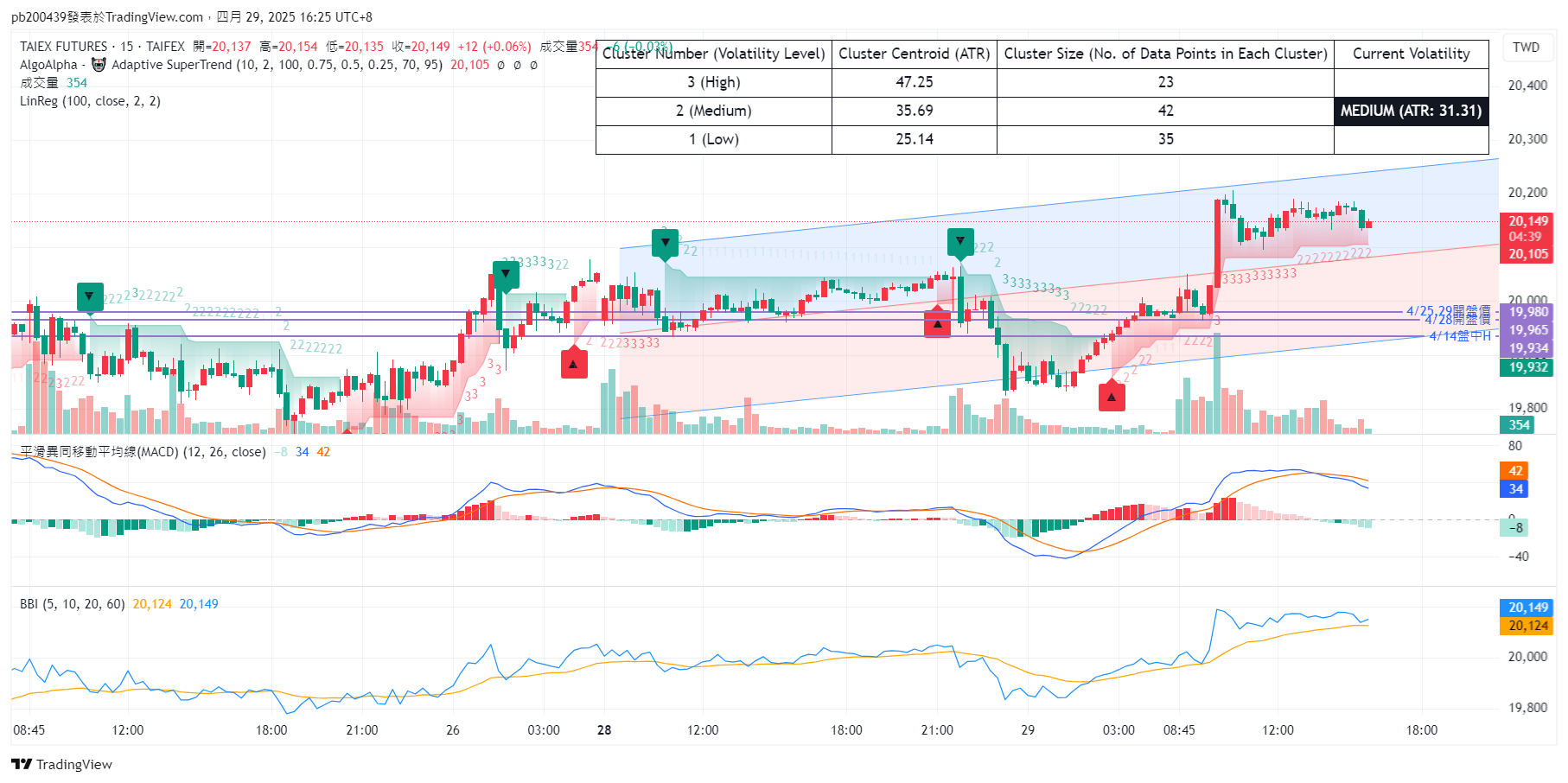Image resolution: width=1568 pixels, height=783 pixels.
Task: Select the earliest green down-arrow SuperTrend signal
Action: tap(90, 296)
